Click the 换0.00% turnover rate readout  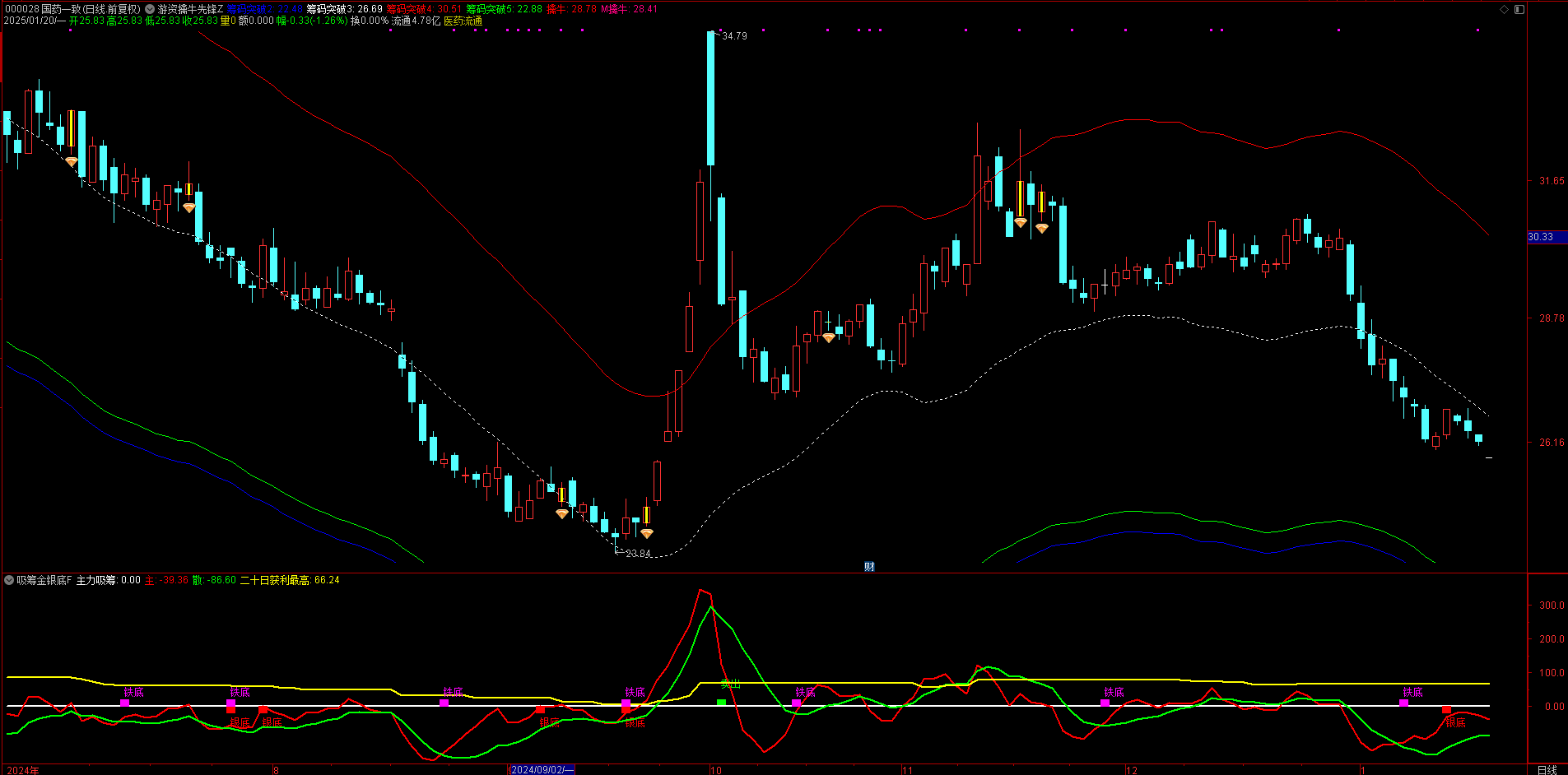370,21
